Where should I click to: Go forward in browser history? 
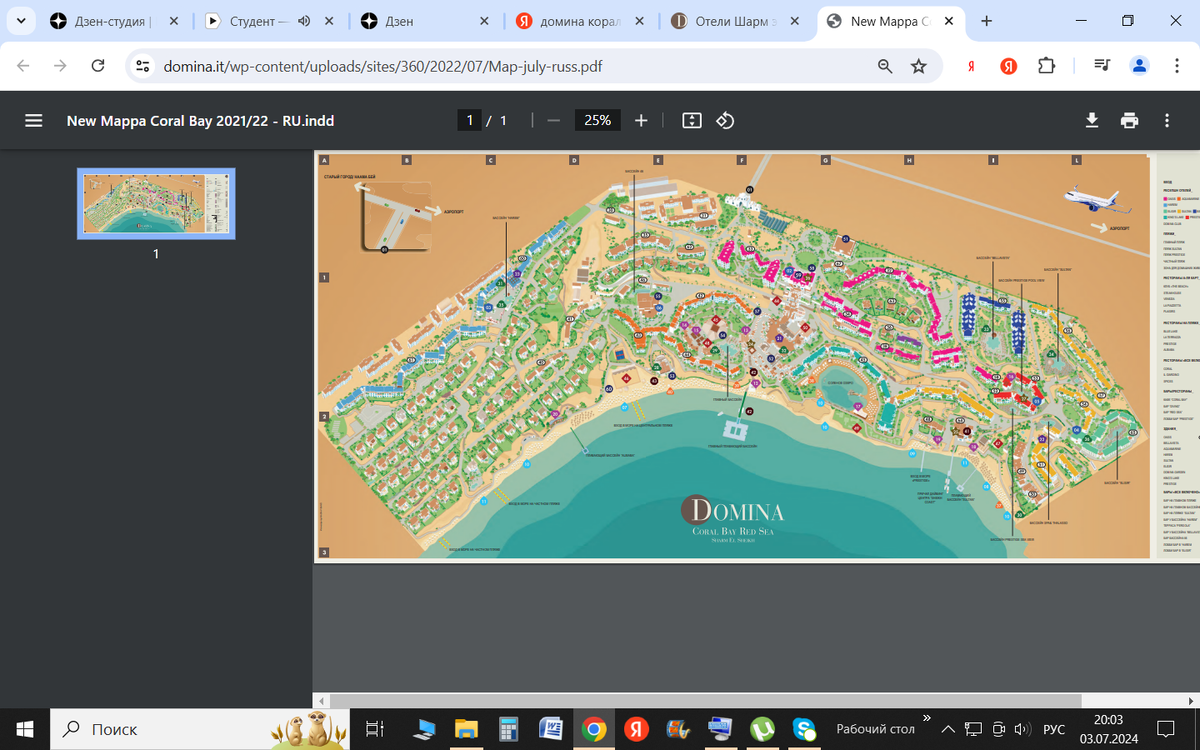pyautogui.click(x=60, y=66)
